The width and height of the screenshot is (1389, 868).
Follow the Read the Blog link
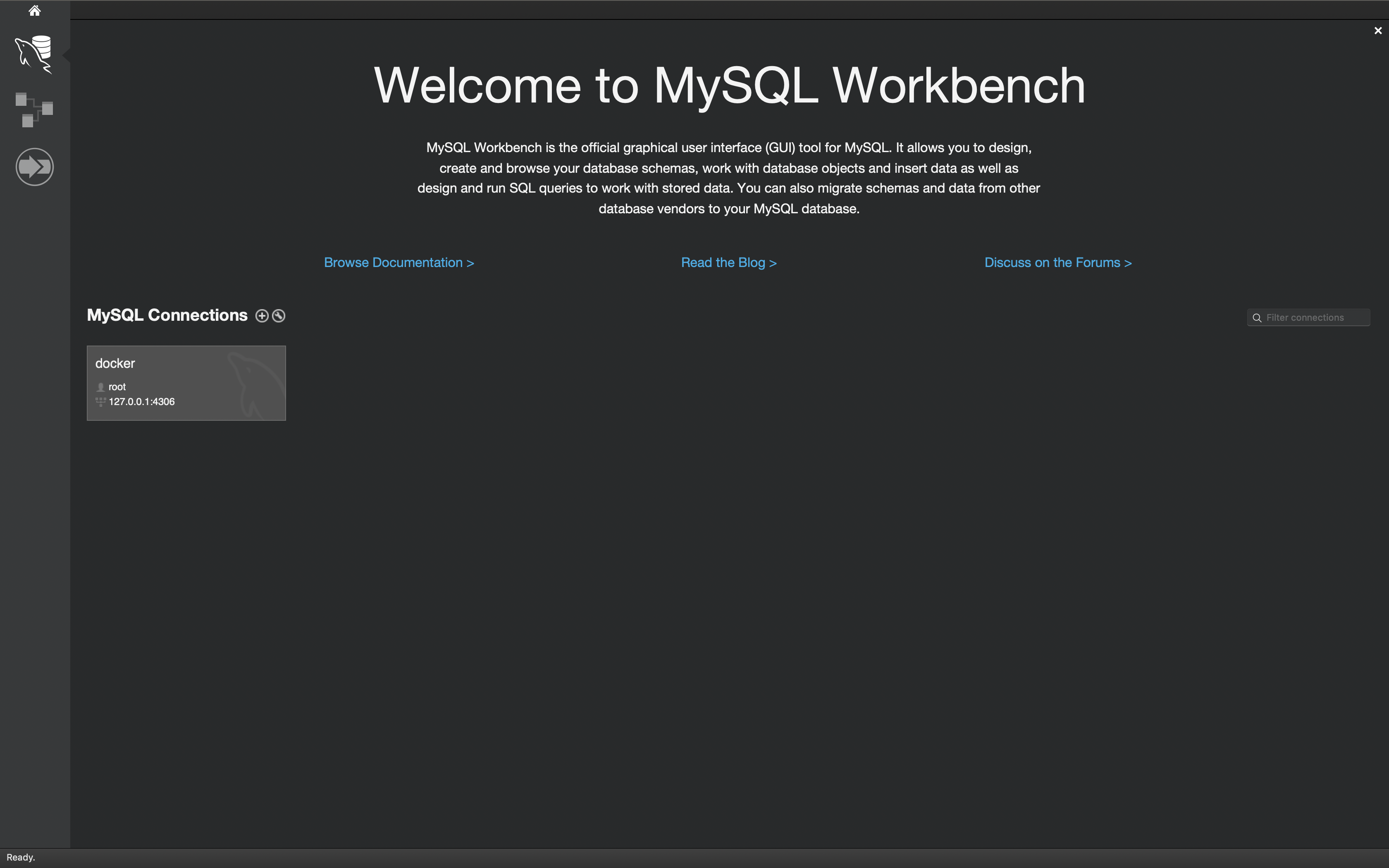coord(728,262)
